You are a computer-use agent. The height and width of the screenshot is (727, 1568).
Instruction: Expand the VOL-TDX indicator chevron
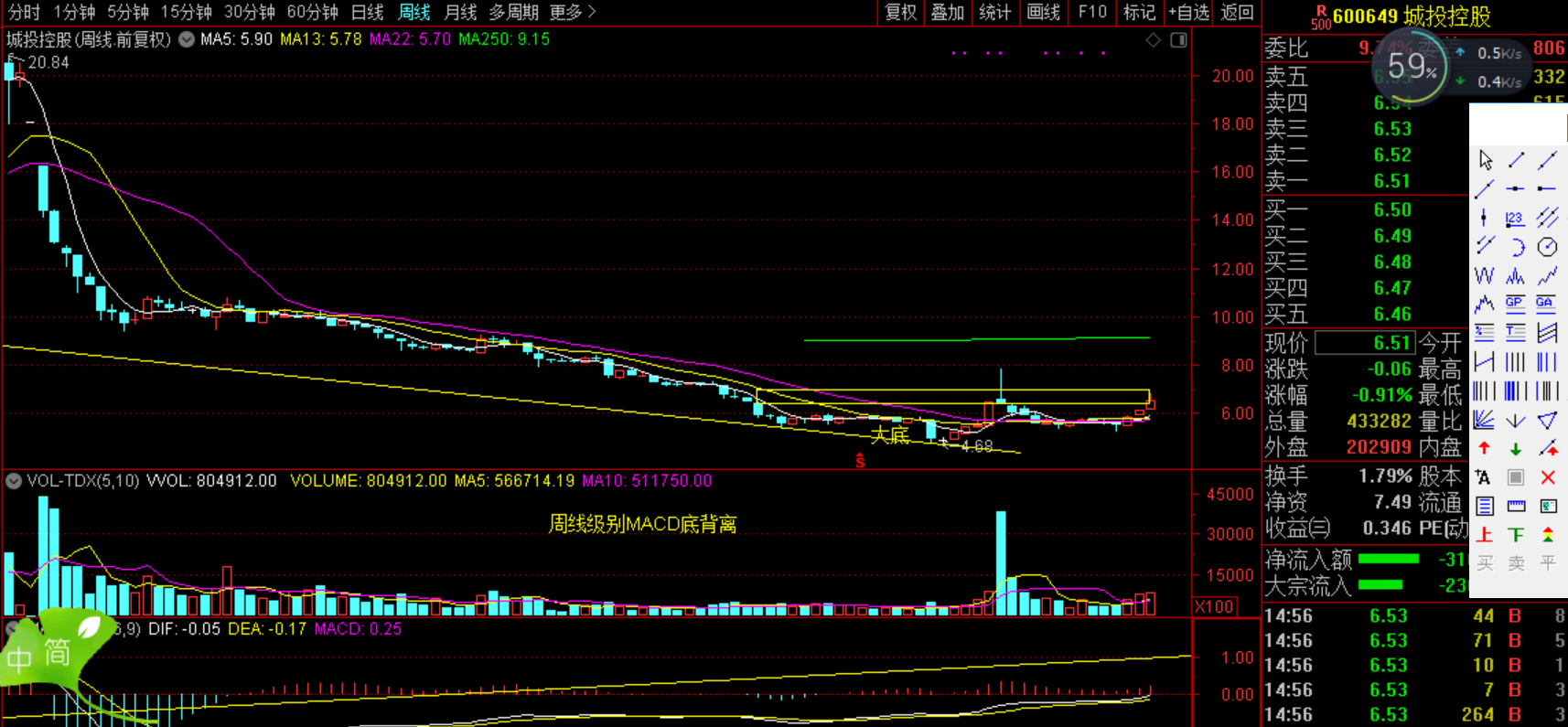(x=14, y=480)
